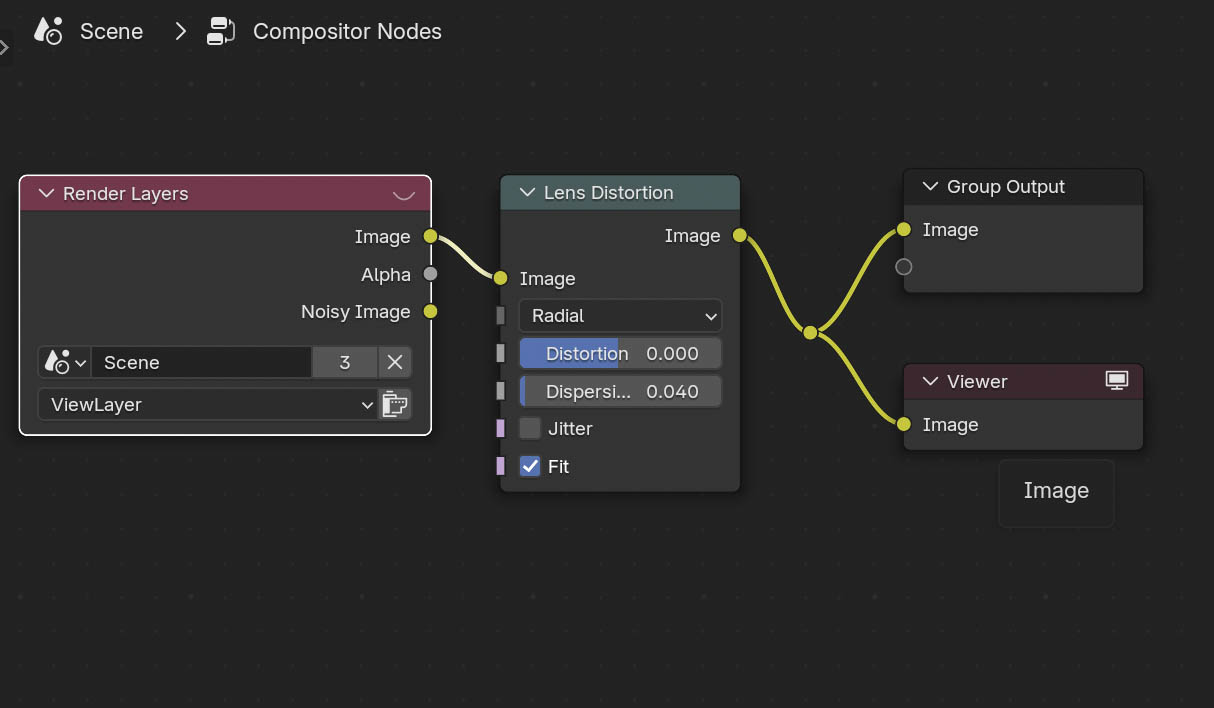Collapse the Render Layers node via its chevron
Viewport: 1214px width, 708px height.
46,193
